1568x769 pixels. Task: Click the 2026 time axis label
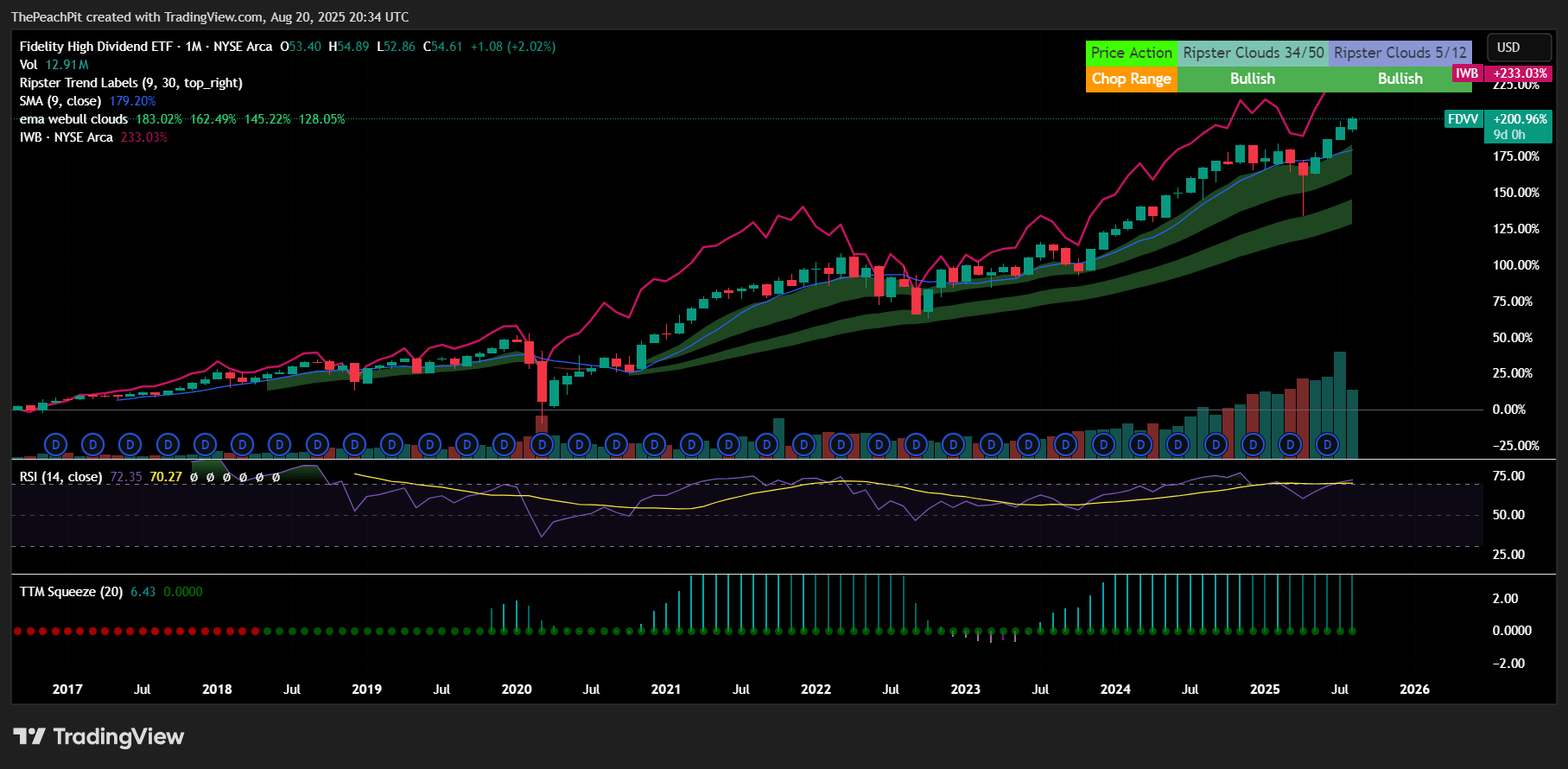point(1414,690)
